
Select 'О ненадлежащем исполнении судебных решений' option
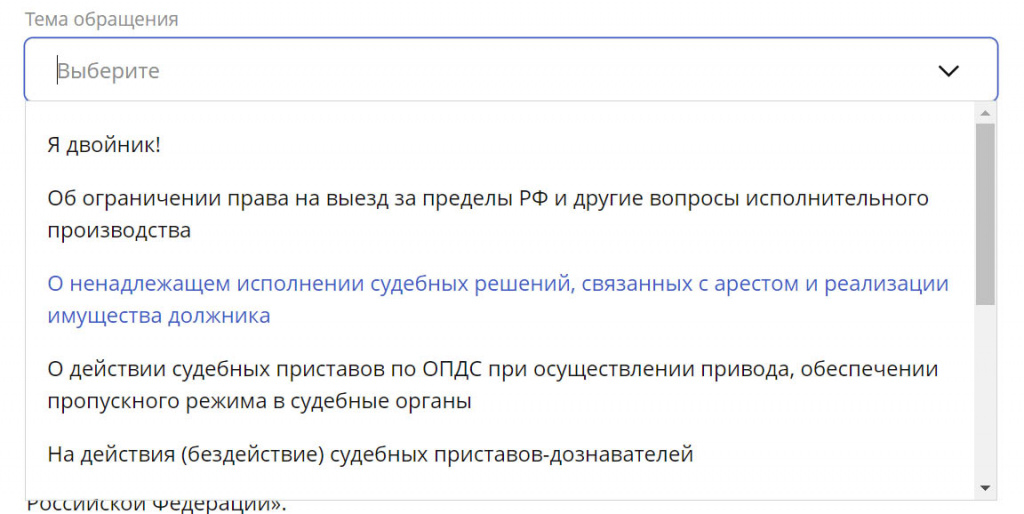click(500, 299)
